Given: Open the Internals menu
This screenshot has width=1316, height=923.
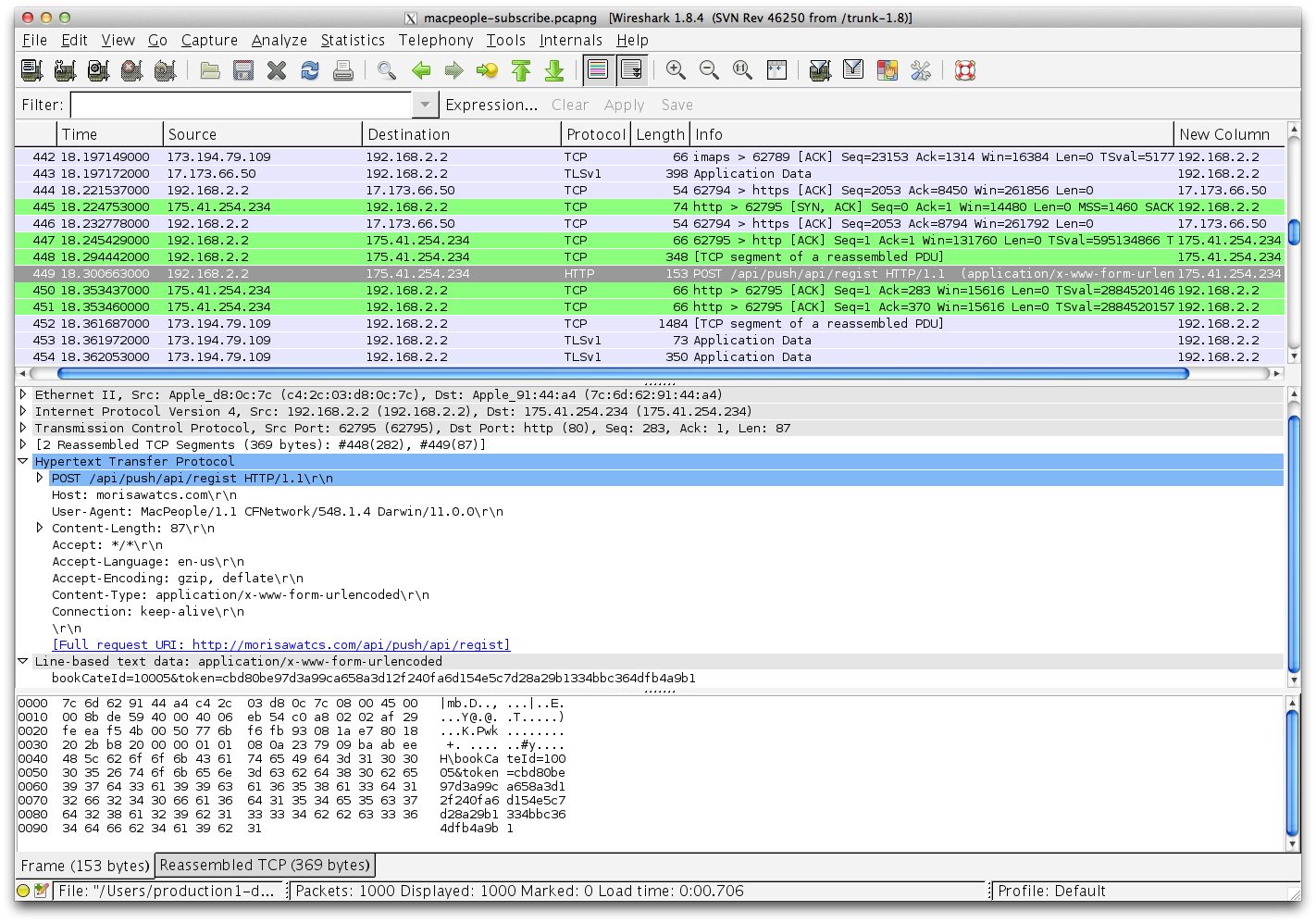Looking at the screenshot, I should pos(571,40).
